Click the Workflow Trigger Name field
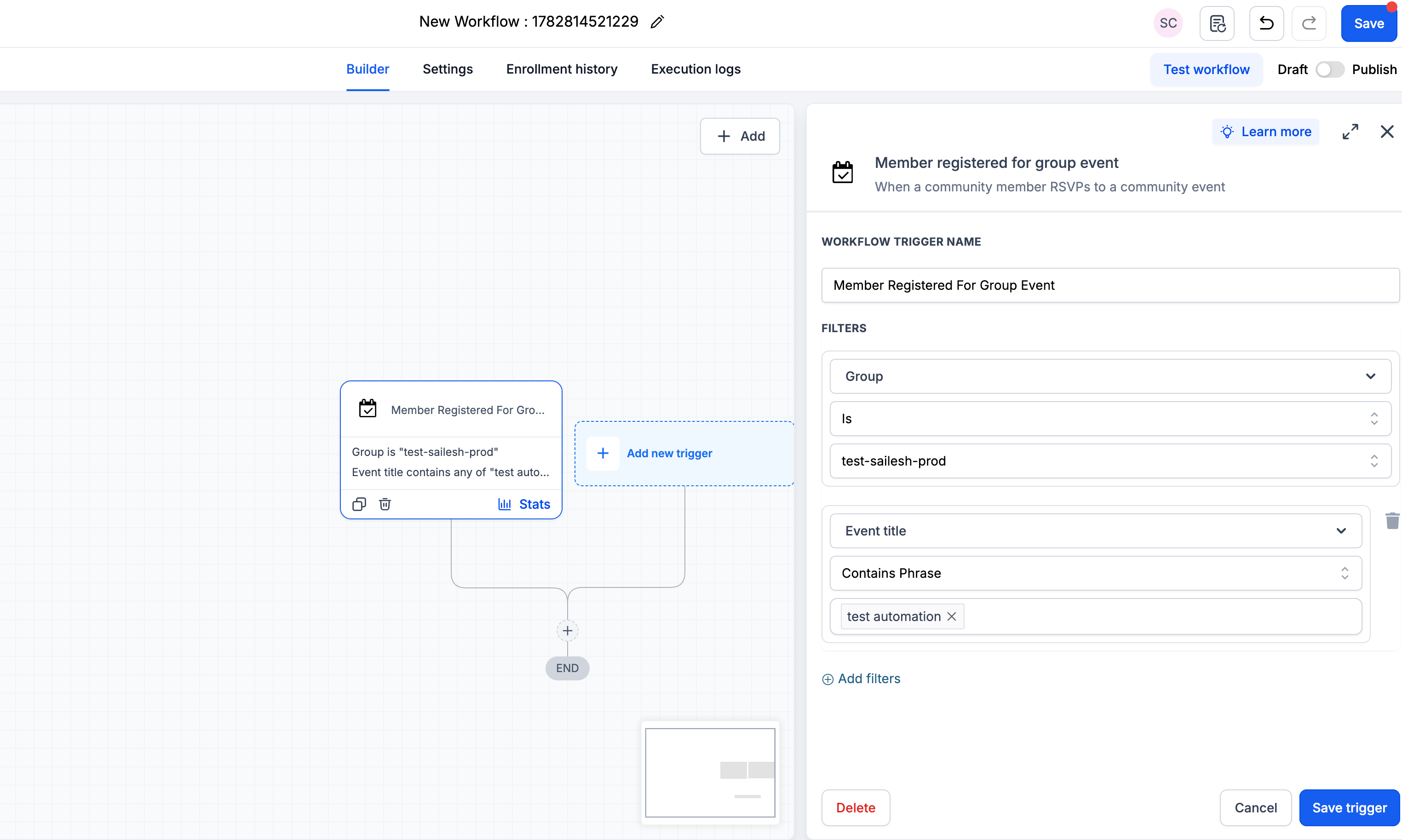 point(1110,285)
